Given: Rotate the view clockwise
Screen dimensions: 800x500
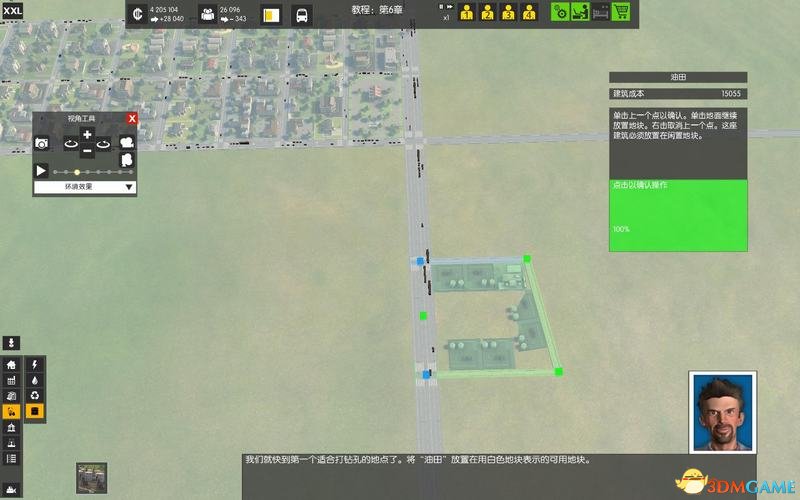Looking at the screenshot, I should (104, 144).
